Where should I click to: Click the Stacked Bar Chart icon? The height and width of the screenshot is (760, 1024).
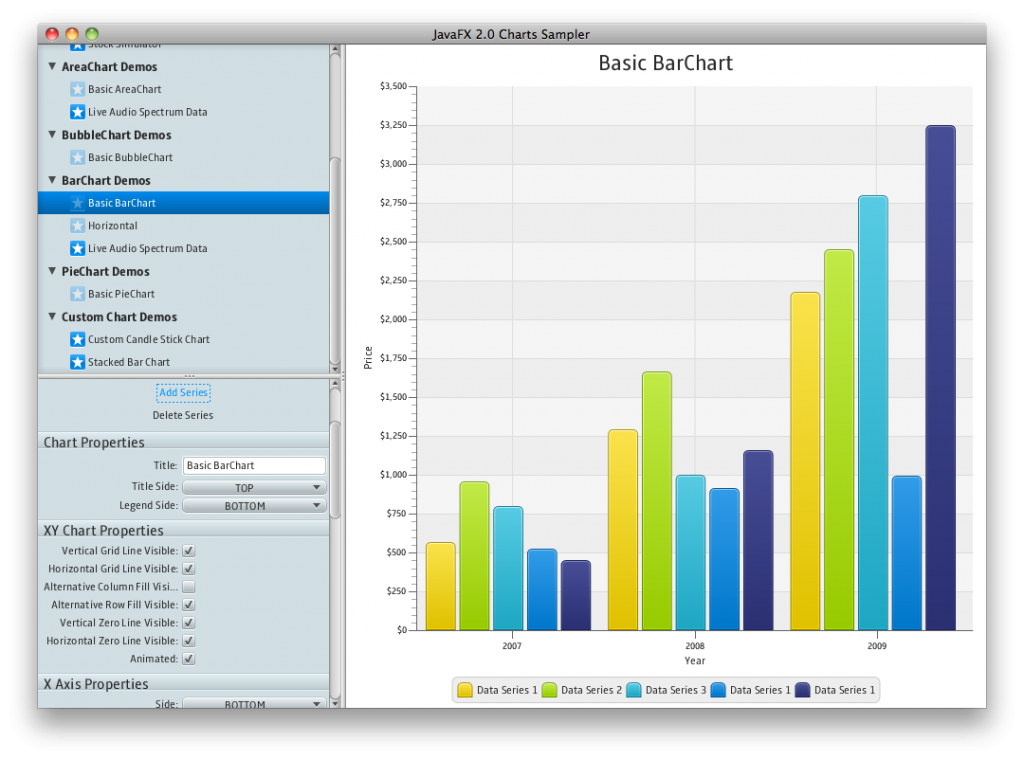point(77,362)
